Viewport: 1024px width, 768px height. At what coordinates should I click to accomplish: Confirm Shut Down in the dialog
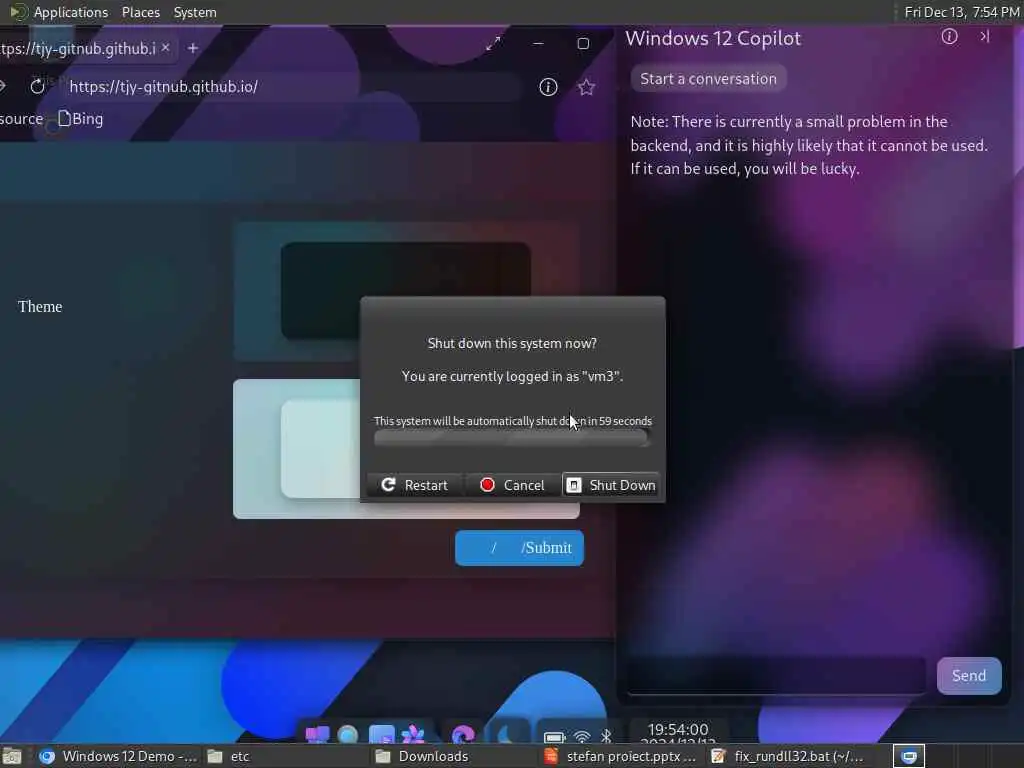click(x=611, y=485)
